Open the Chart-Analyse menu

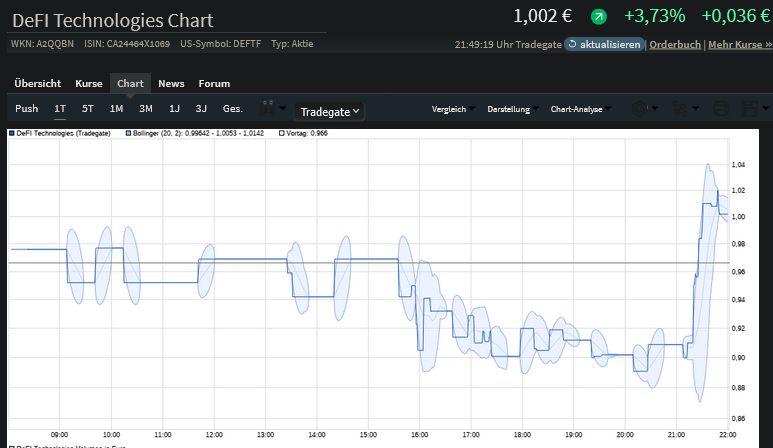click(580, 108)
